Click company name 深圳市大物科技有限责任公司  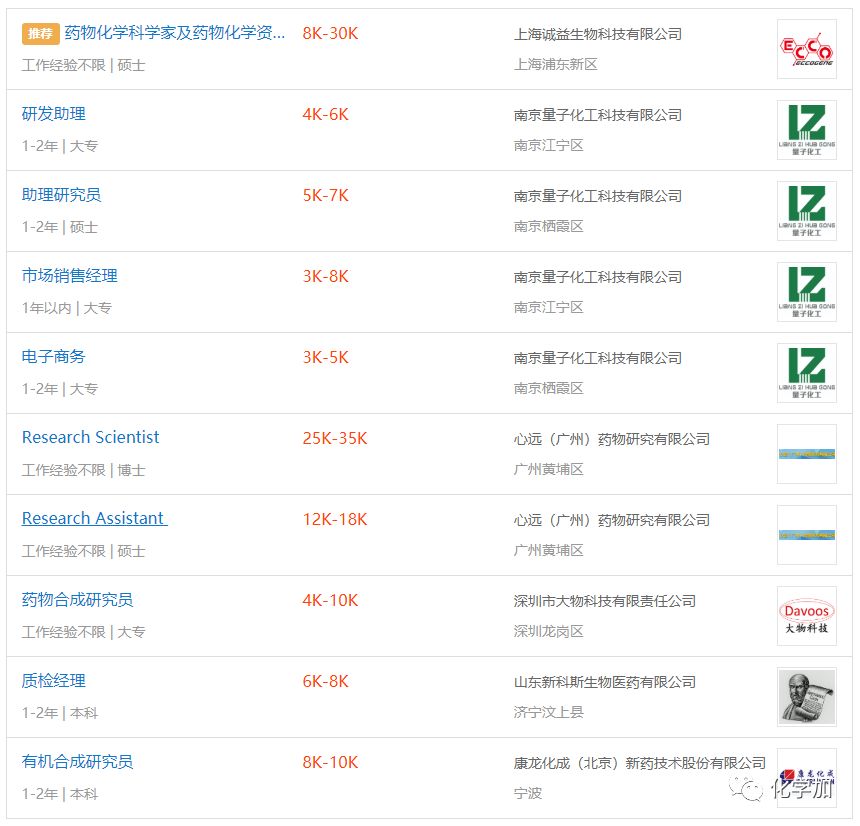click(x=604, y=601)
